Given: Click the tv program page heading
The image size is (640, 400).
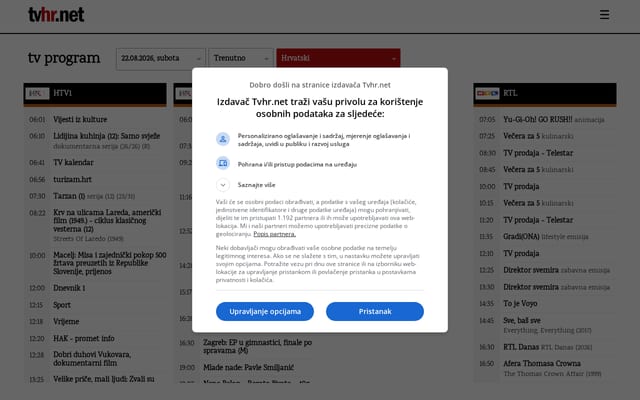Looking at the screenshot, I should (x=64, y=58).
